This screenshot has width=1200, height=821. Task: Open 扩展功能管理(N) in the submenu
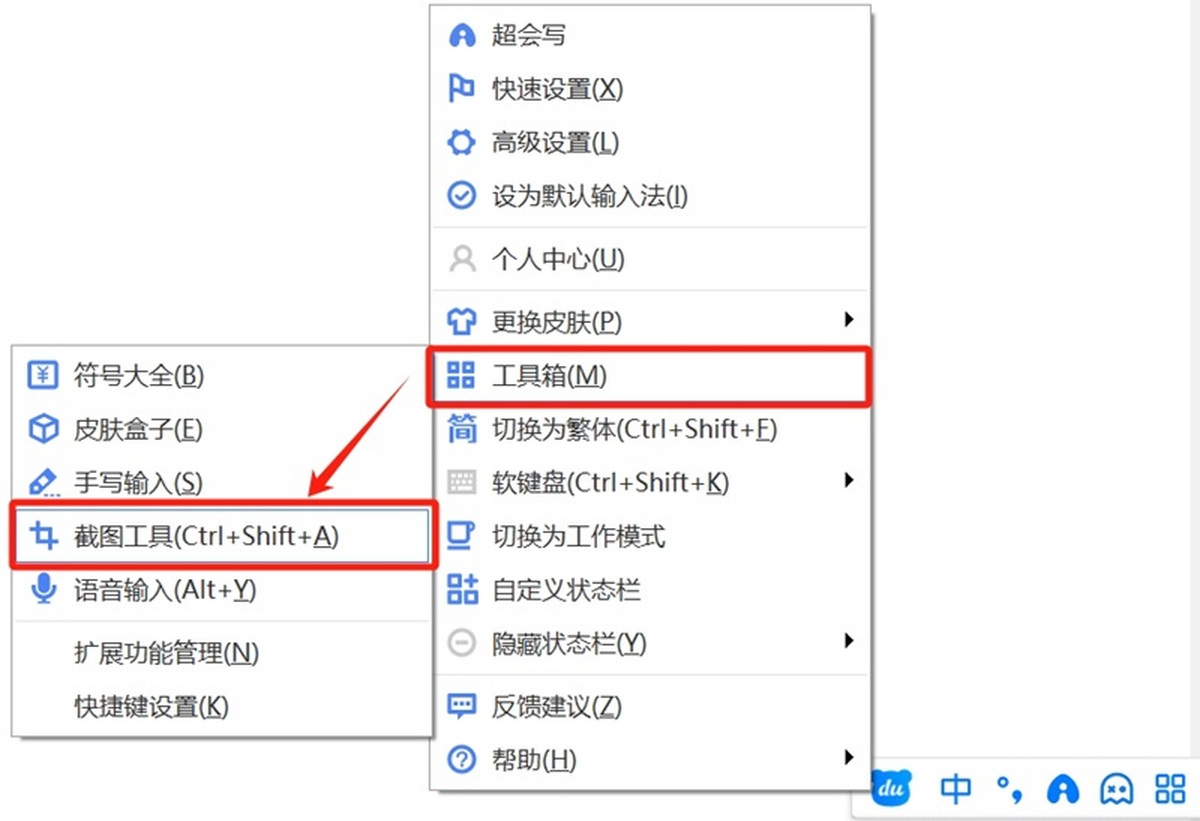tap(222, 654)
